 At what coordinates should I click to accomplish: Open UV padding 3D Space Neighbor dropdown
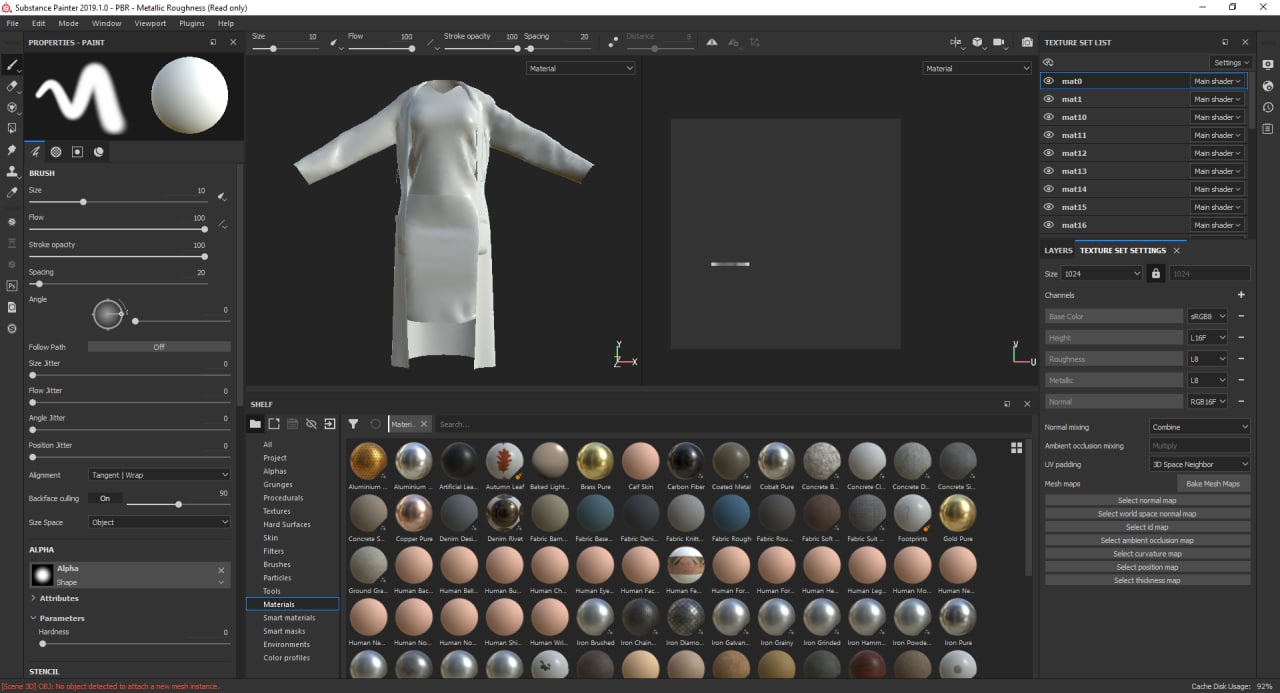[1199, 464]
